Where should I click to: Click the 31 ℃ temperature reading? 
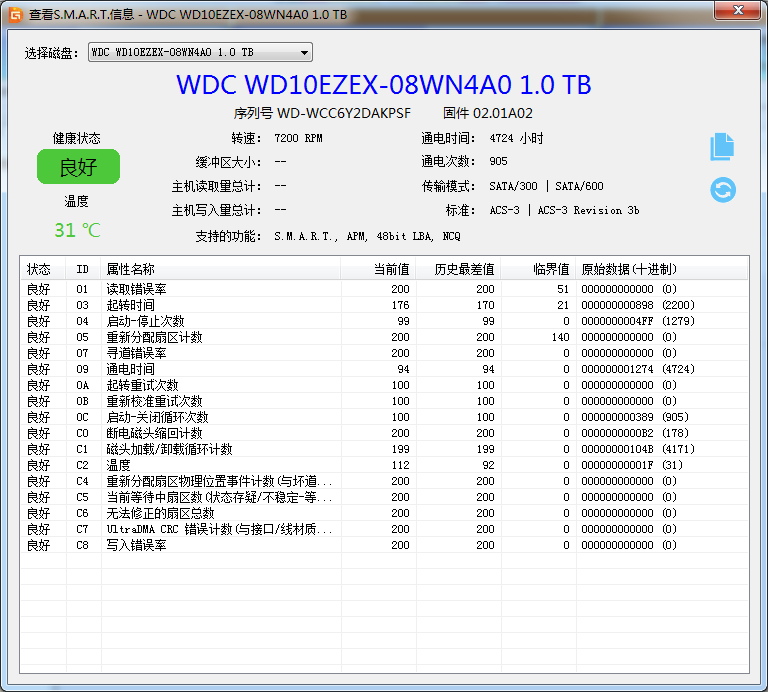tap(77, 230)
